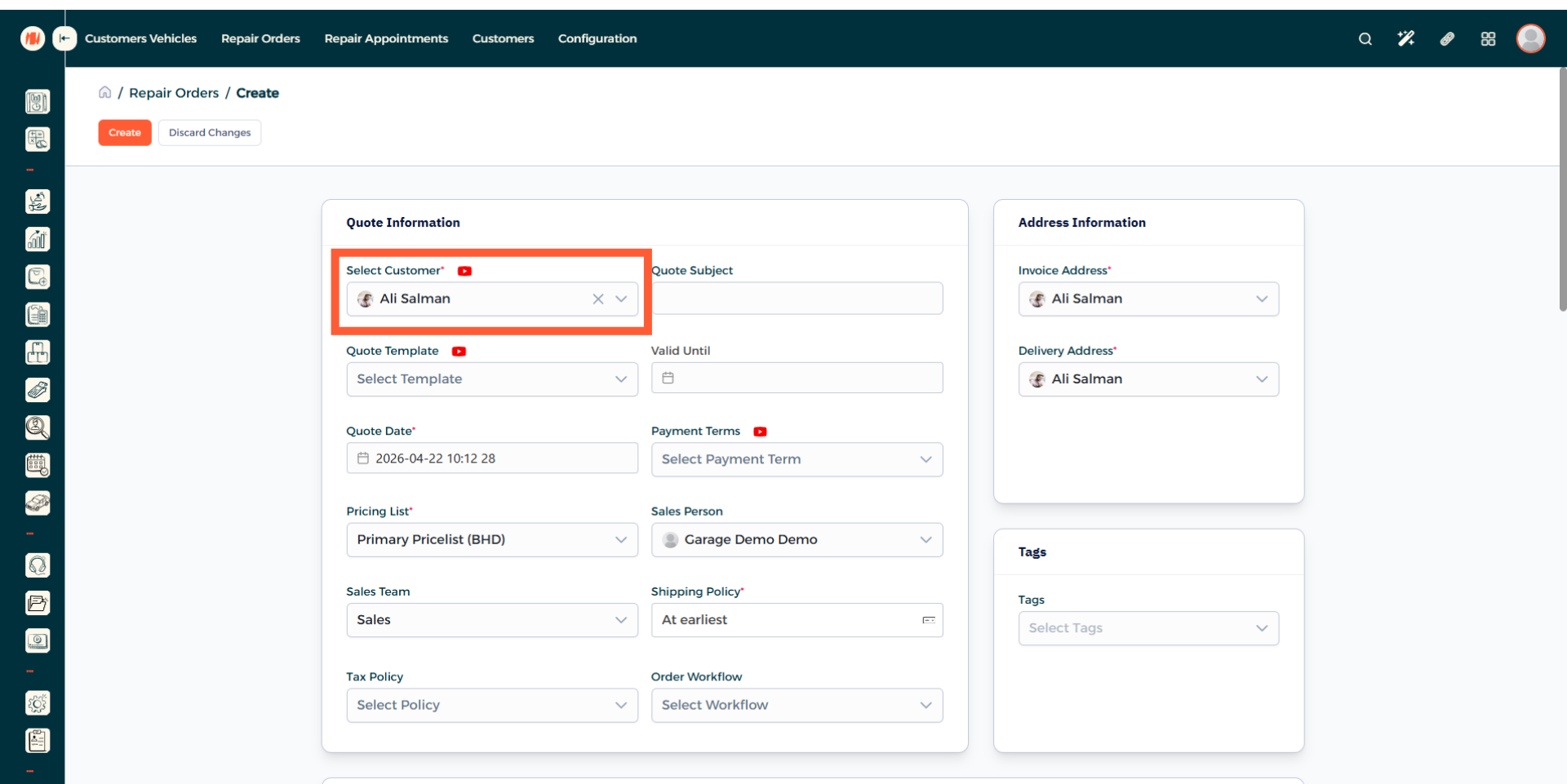This screenshot has height=784, width=1567.
Task: Click the orange Create button
Action: point(125,132)
